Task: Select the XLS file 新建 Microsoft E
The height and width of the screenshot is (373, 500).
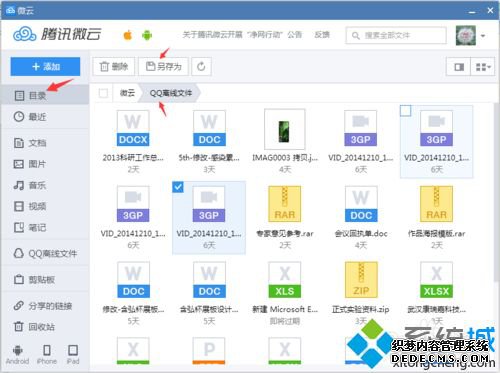Action: point(285,293)
